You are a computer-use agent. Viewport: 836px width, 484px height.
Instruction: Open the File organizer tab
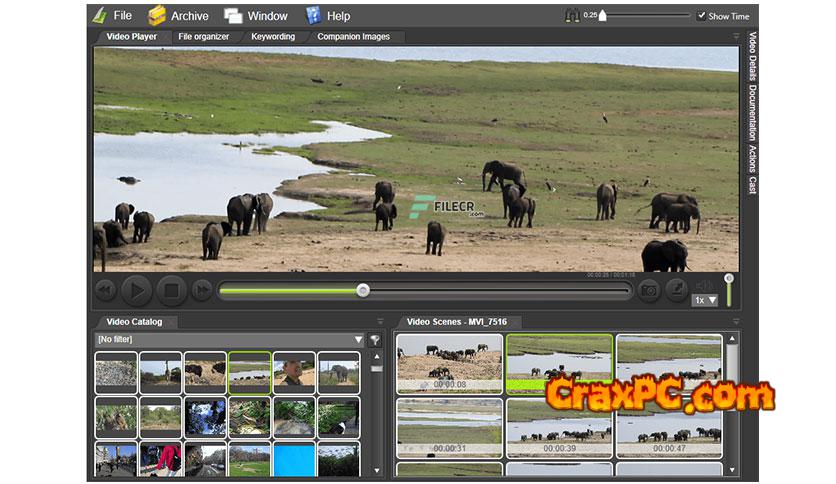(x=203, y=37)
